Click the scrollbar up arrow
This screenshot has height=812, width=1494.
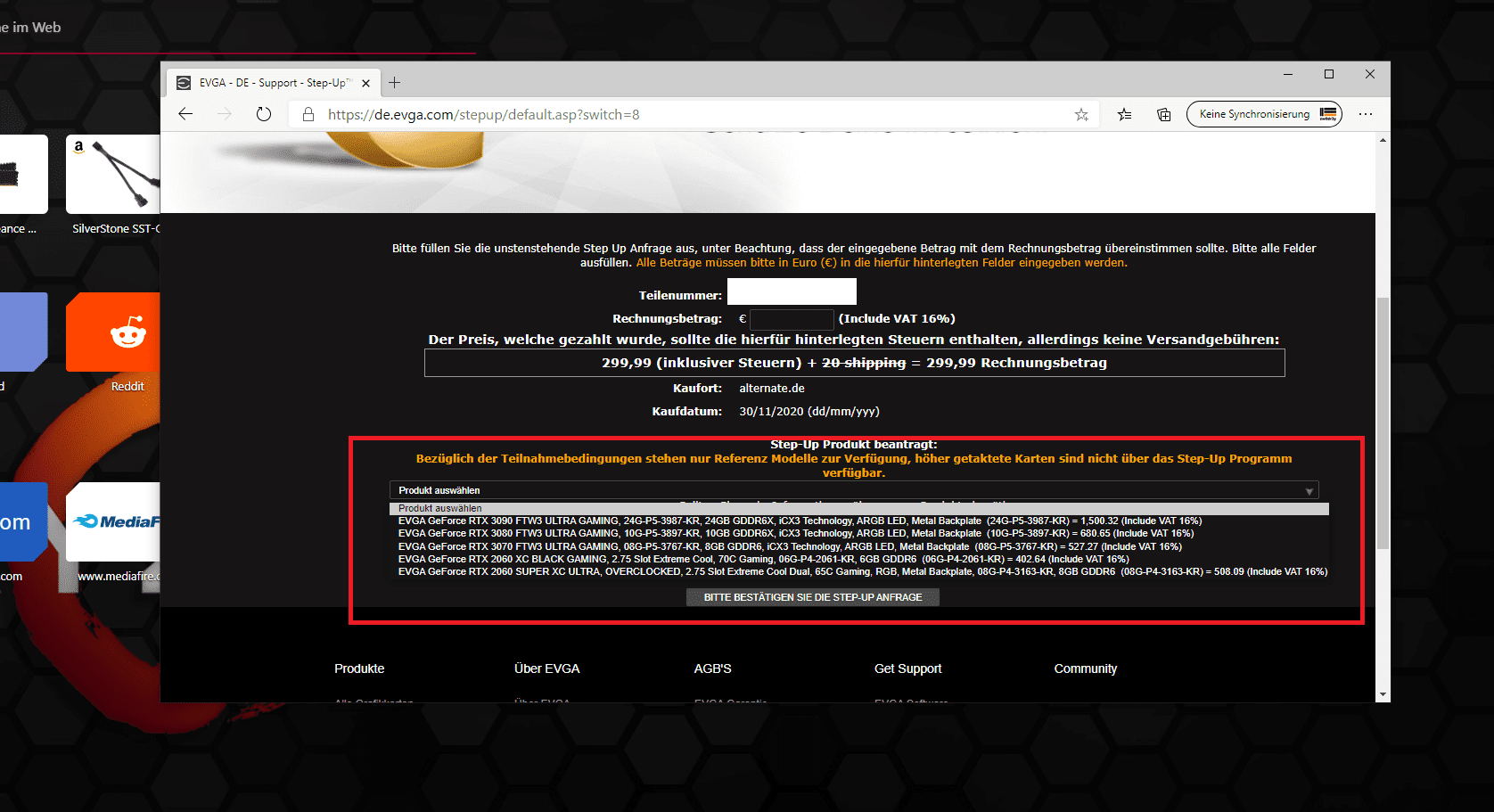pyautogui.click(x=1383, y=140)
